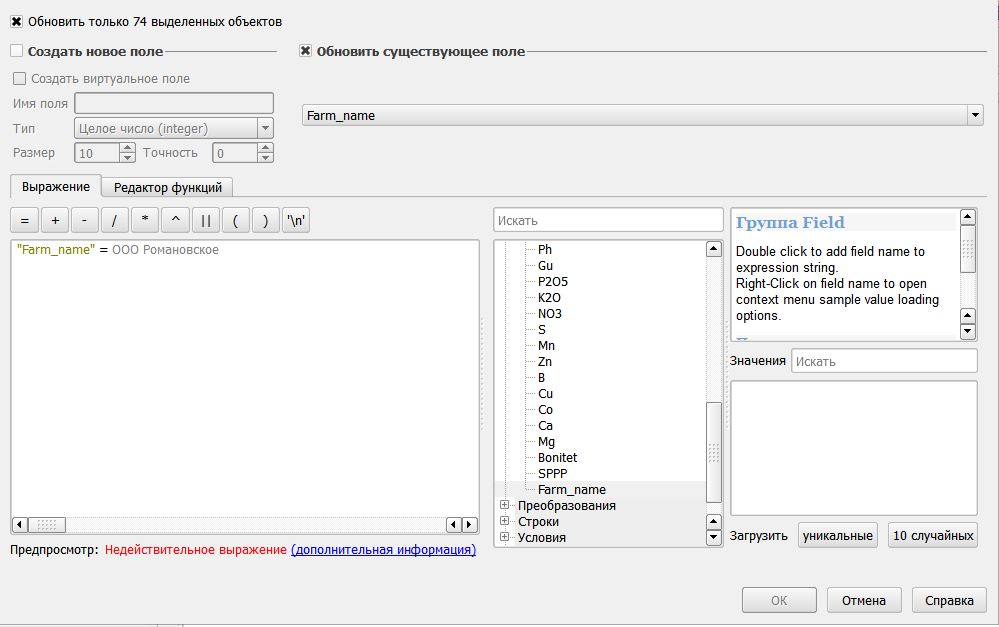Insert the minus operator
999x627 pixels.
coord(84,220)
